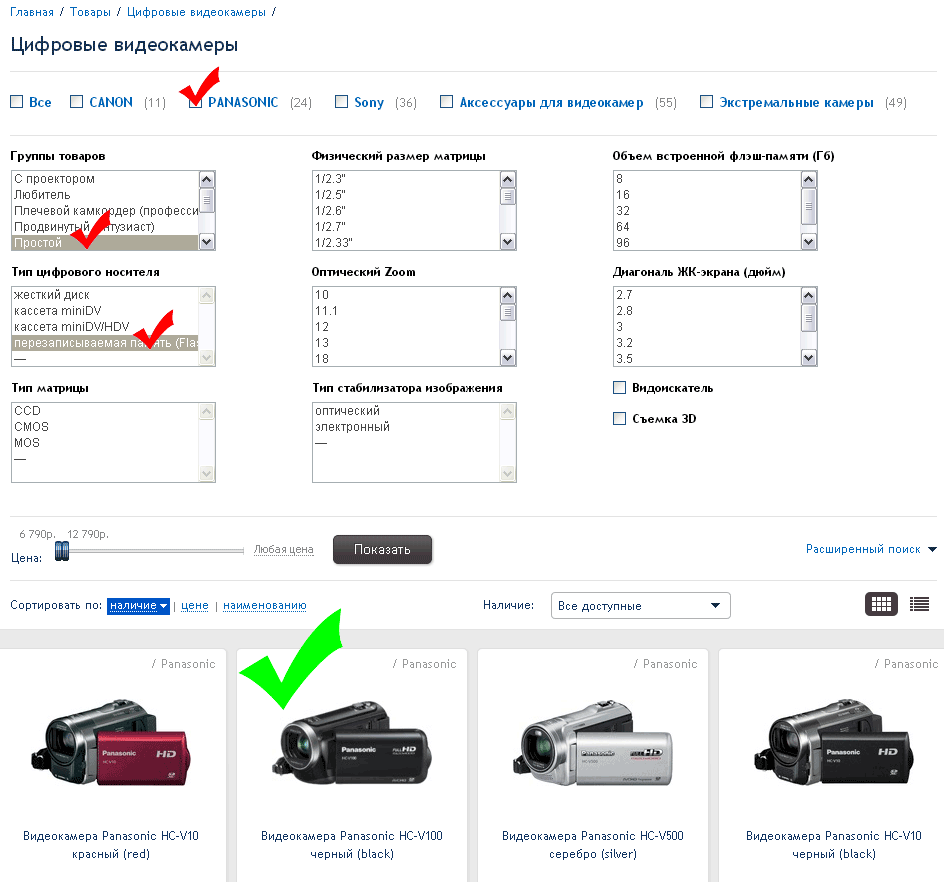Select 'жесткий диск' media type
This screenshot has width=944, height=882.
pyautogui.click(x=105, y=294)
